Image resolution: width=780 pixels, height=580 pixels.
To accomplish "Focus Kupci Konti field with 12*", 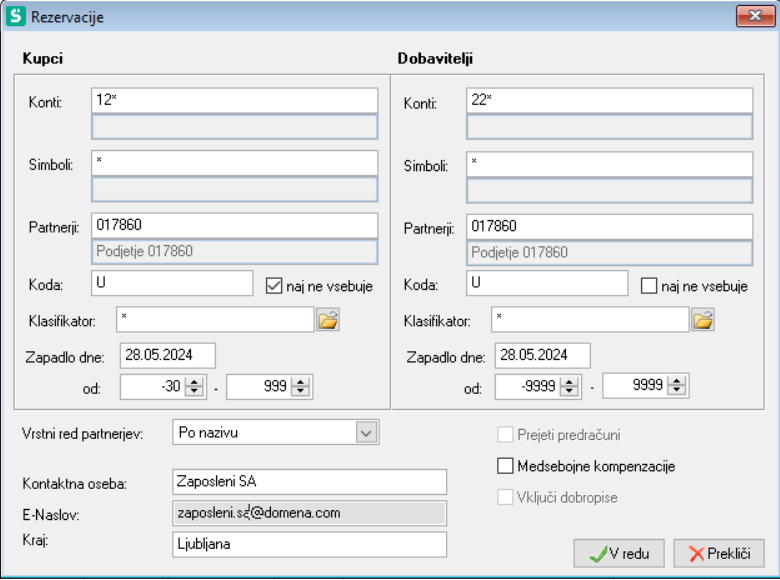I will (x=234, y=100).
